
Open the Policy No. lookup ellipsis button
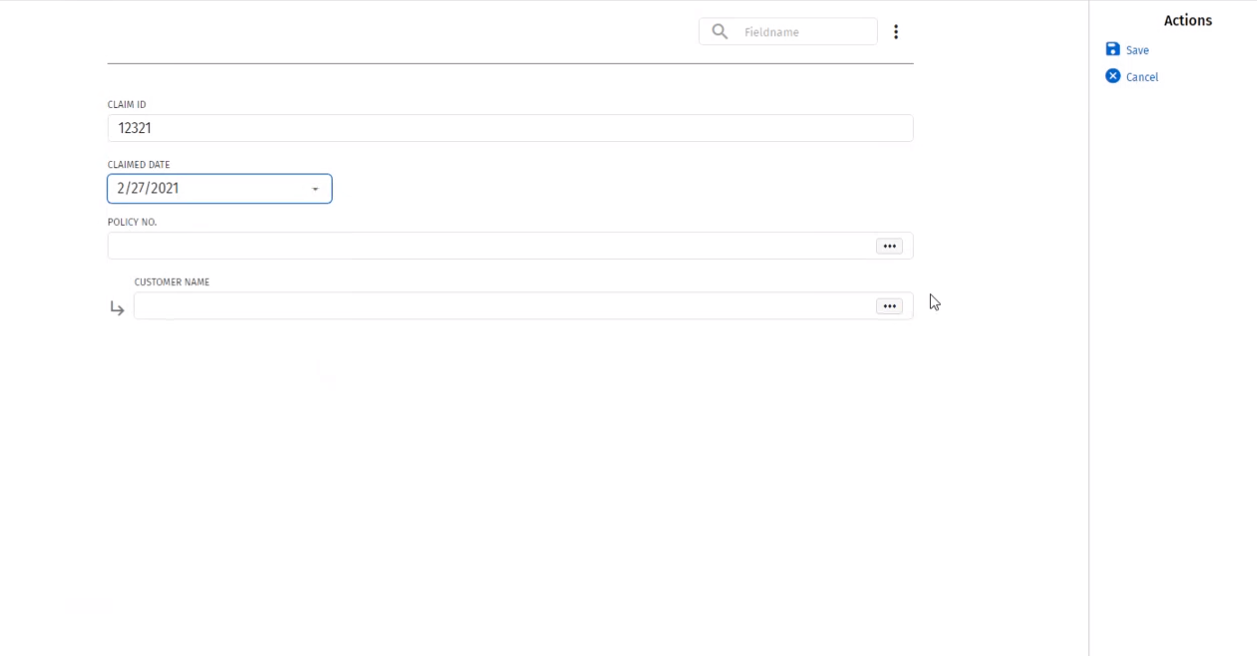point(889,246)
